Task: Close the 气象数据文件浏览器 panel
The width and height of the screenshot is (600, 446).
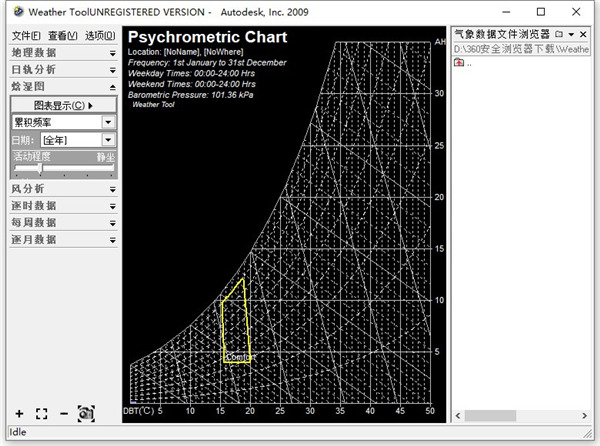Action: point(584,34)
